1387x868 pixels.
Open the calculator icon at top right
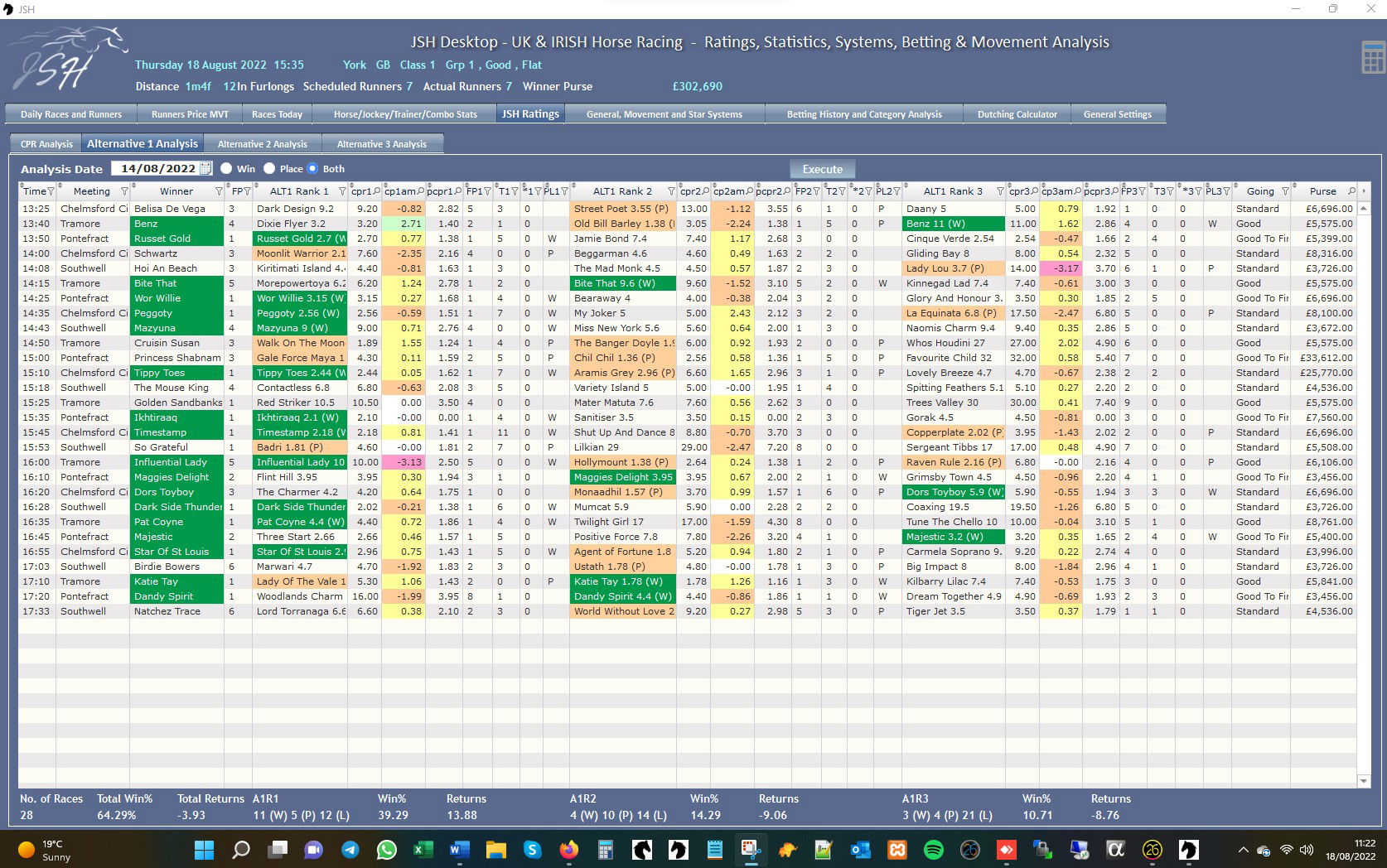[x=1373, y=57]
